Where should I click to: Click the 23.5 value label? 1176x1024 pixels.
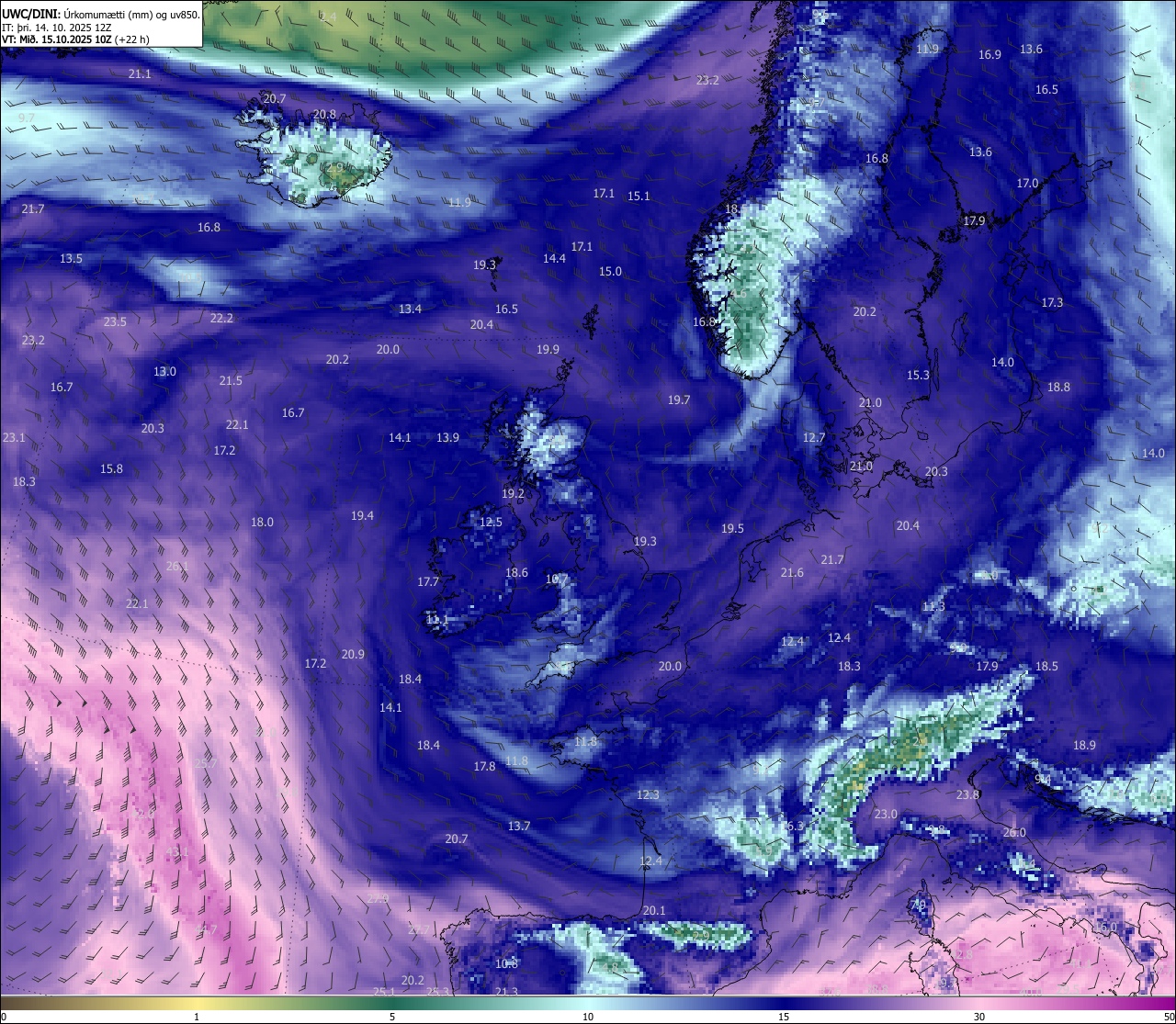tap(115, 322)
